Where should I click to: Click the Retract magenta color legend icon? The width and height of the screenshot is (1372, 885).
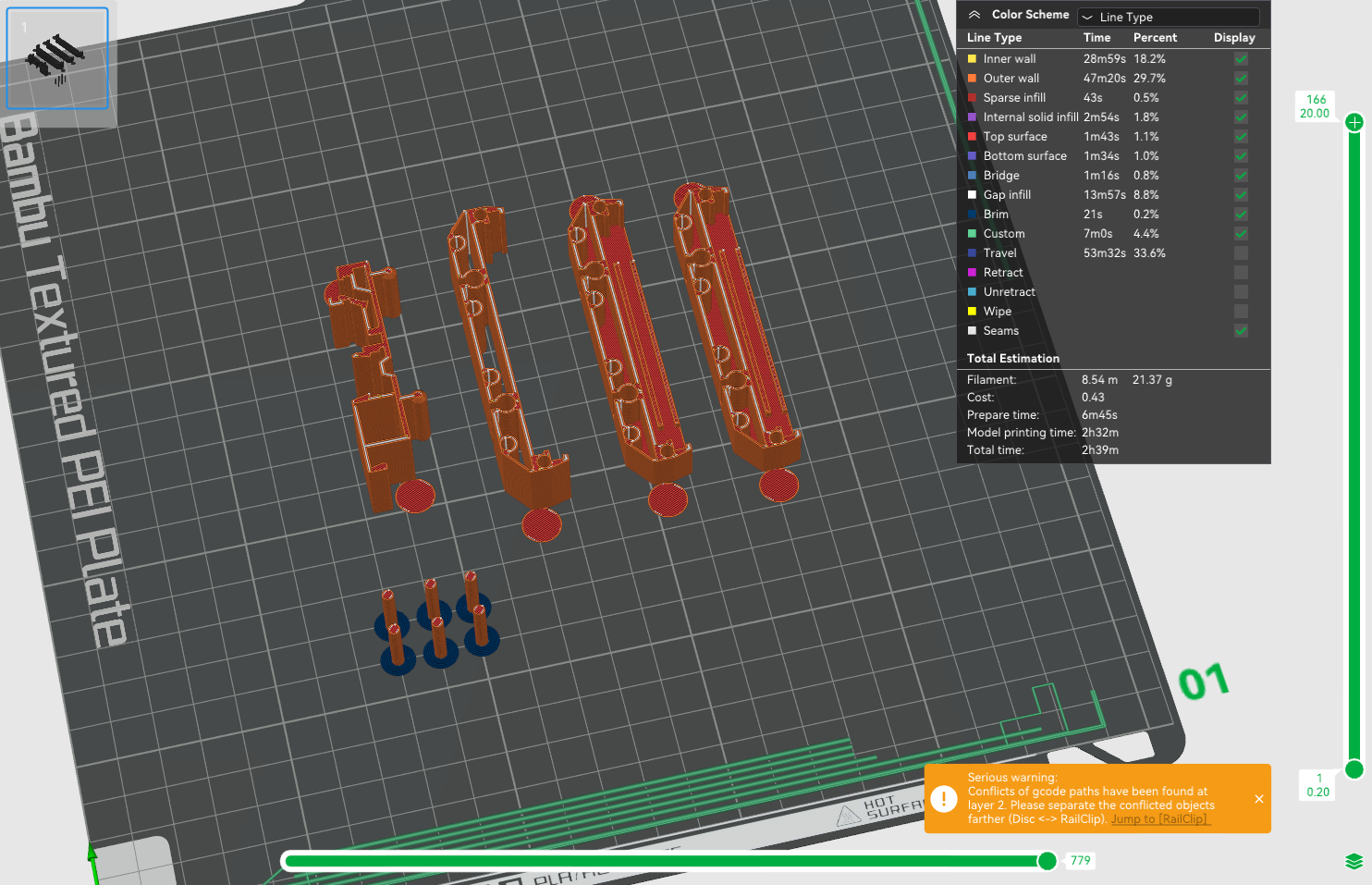point(971,272)
